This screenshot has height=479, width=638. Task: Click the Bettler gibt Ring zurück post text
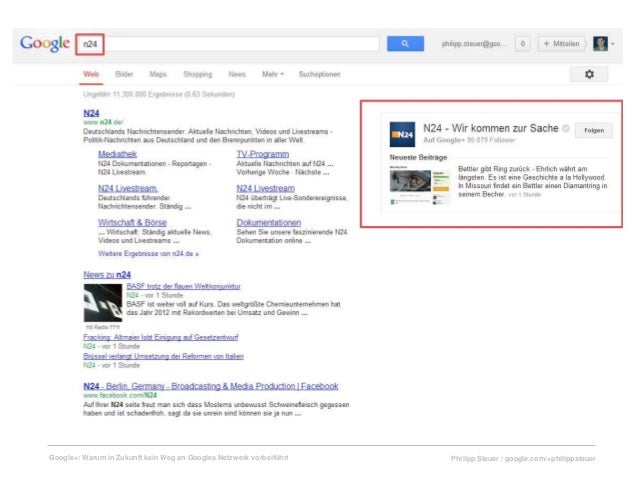coord(533,182)
